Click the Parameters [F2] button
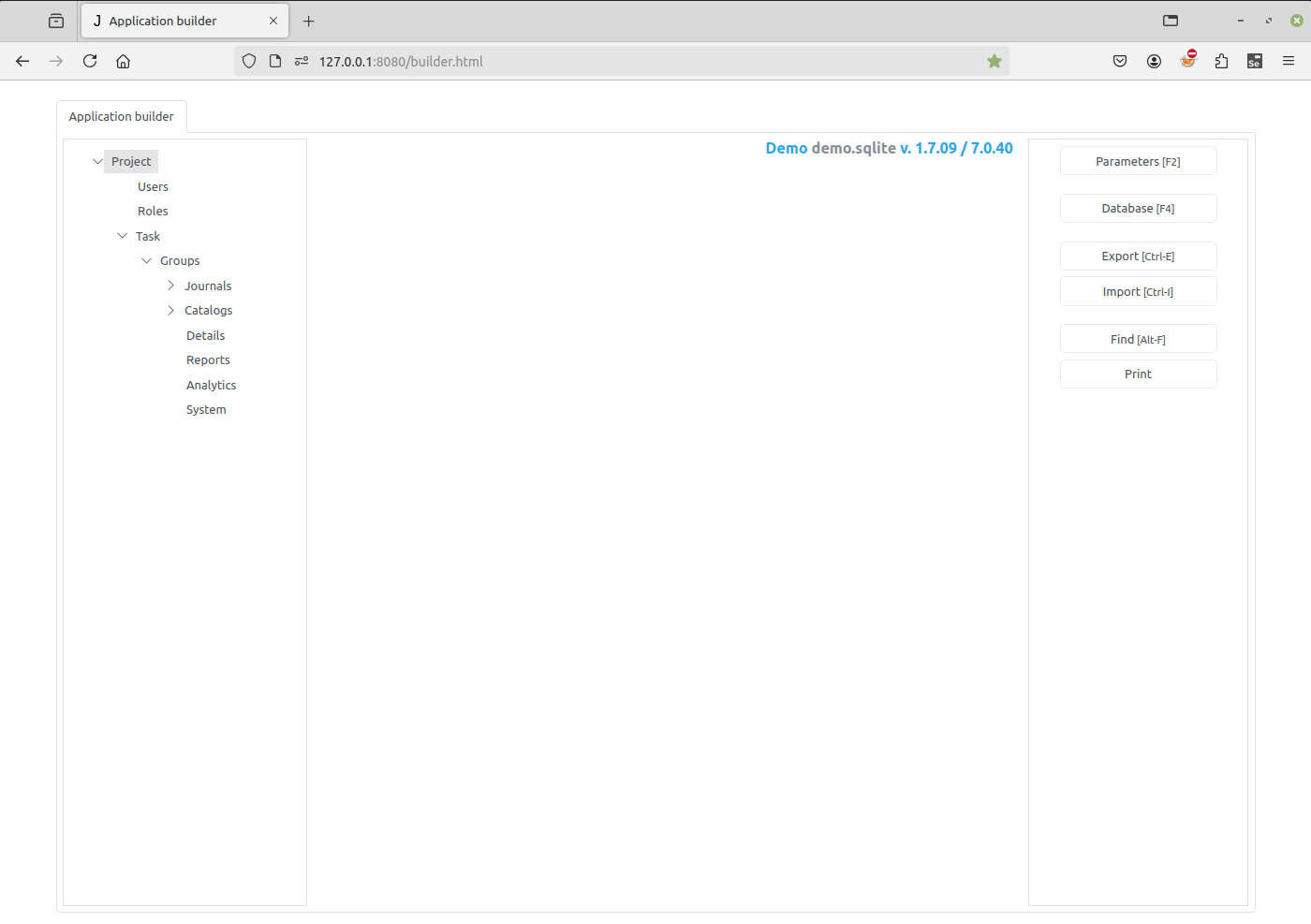The width and height of the screenshot is (1311, 924). (1138, 161)
